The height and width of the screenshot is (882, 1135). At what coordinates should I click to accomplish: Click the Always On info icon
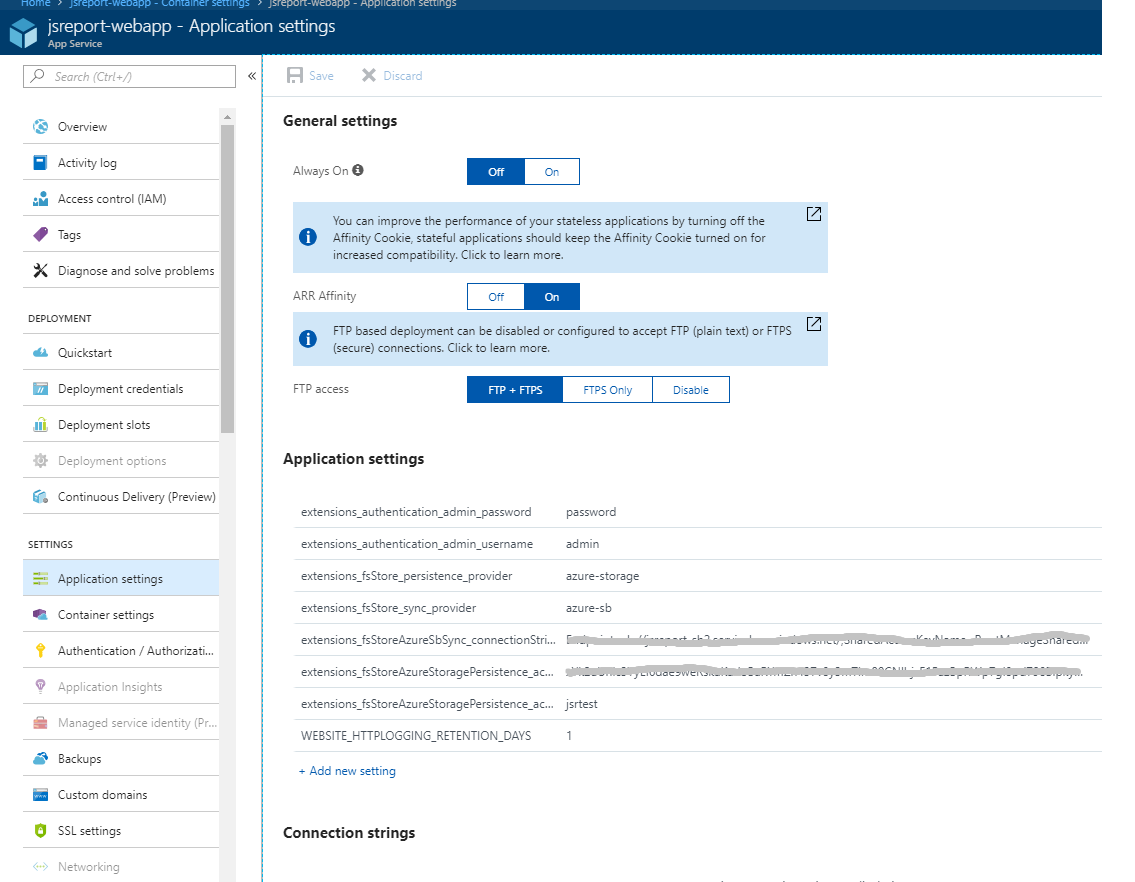click(x=358, y=170)
